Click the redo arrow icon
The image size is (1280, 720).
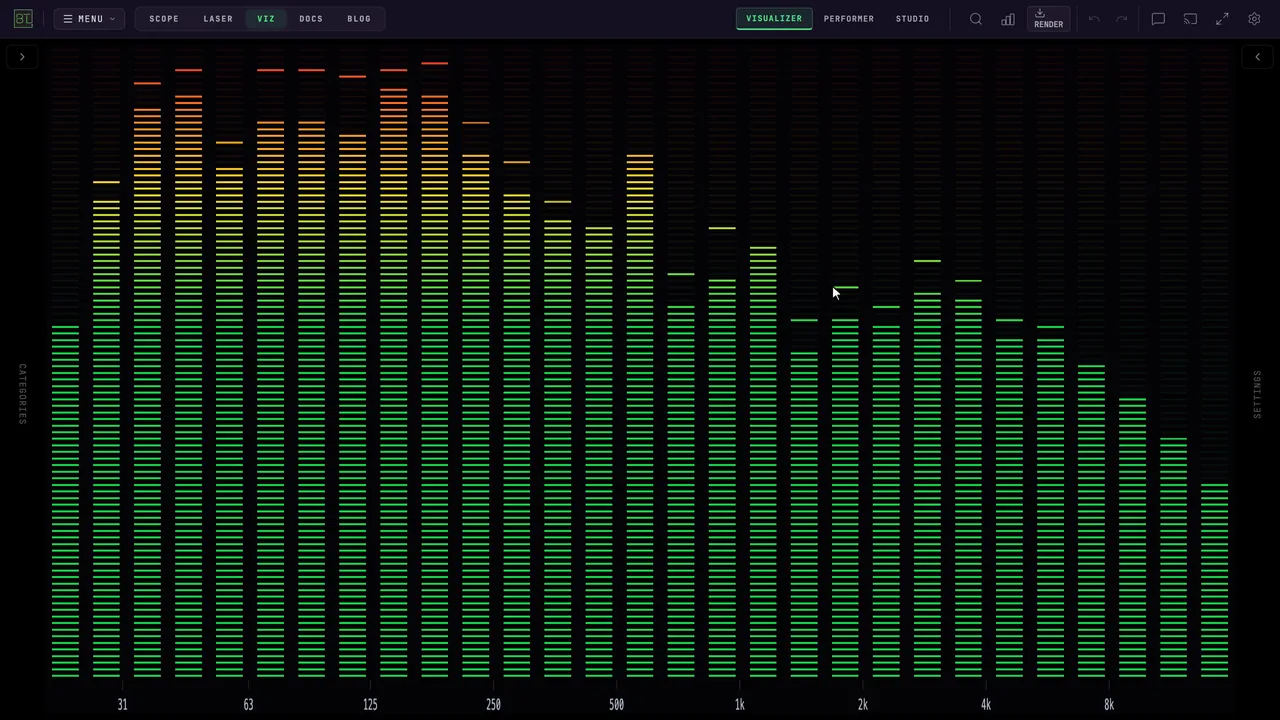[1122, 19]
